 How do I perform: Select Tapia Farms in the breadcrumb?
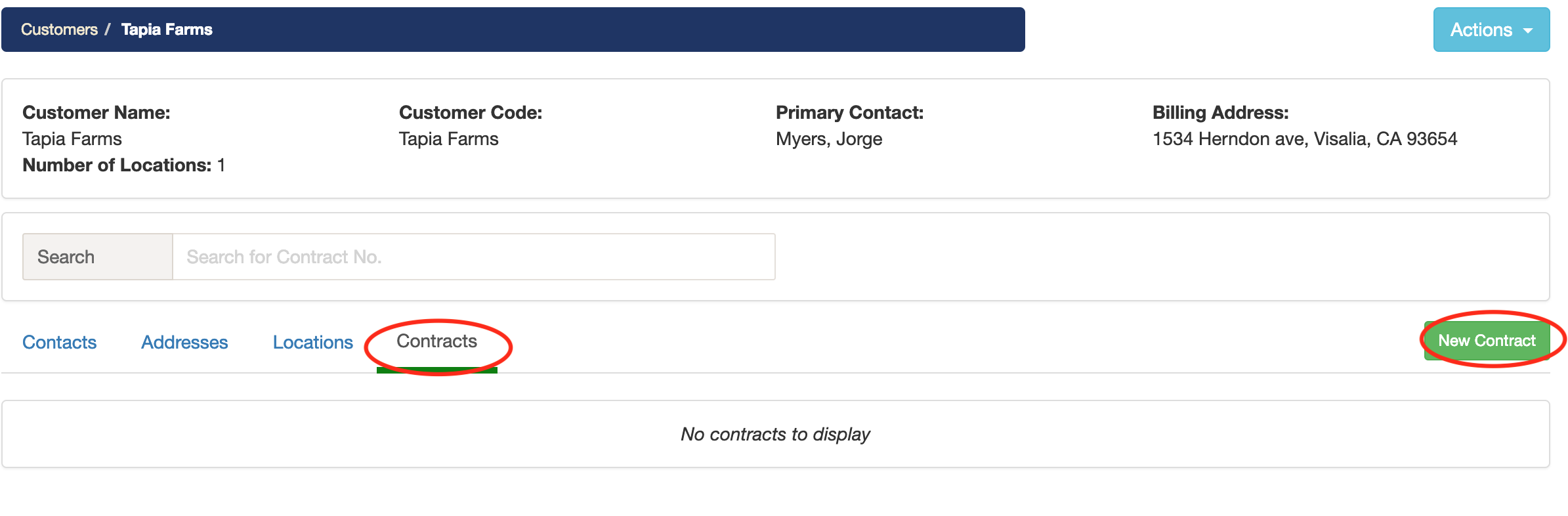[166, 29]
